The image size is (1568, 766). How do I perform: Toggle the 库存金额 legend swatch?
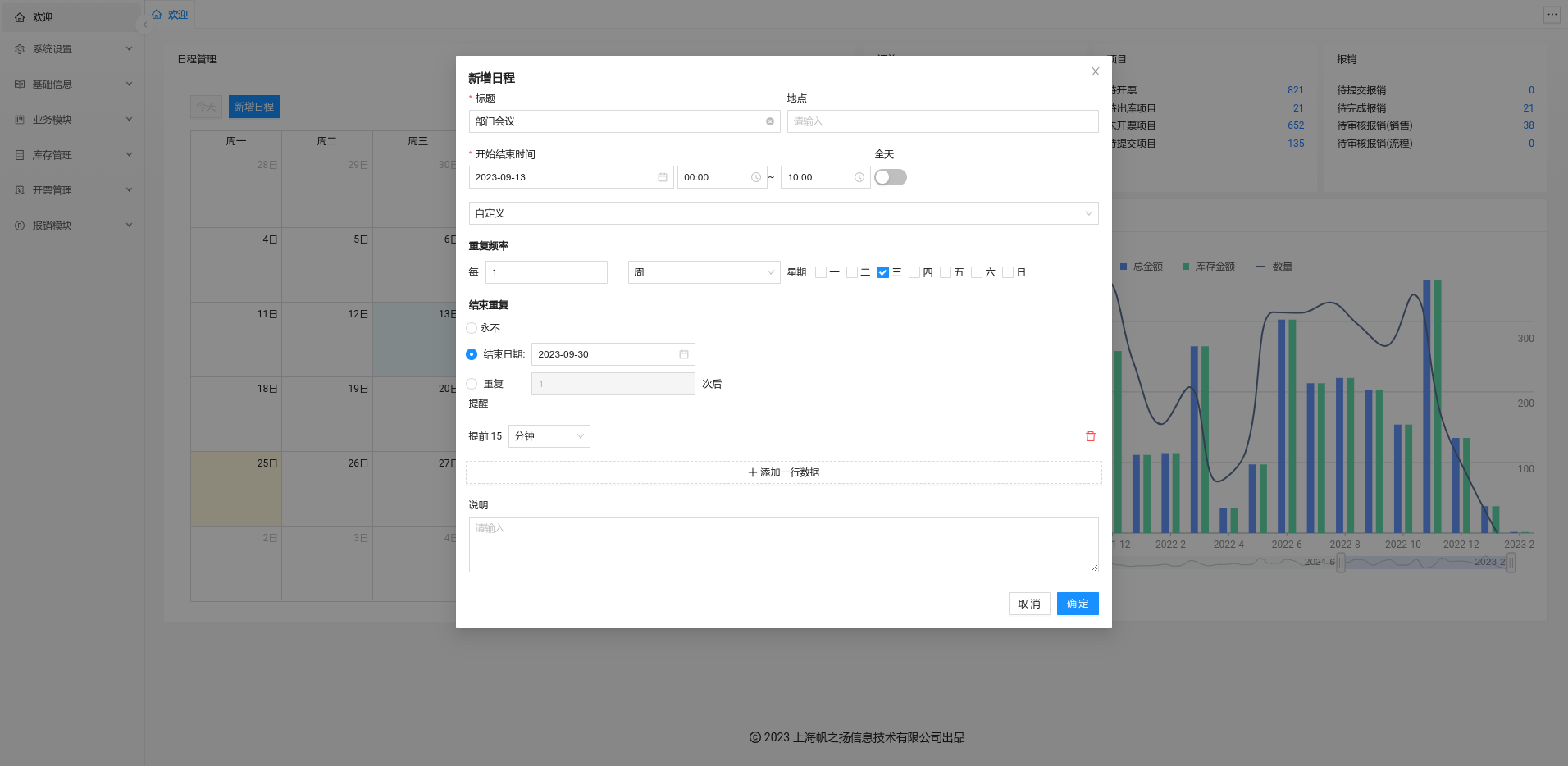click(x=1186, y=267)
